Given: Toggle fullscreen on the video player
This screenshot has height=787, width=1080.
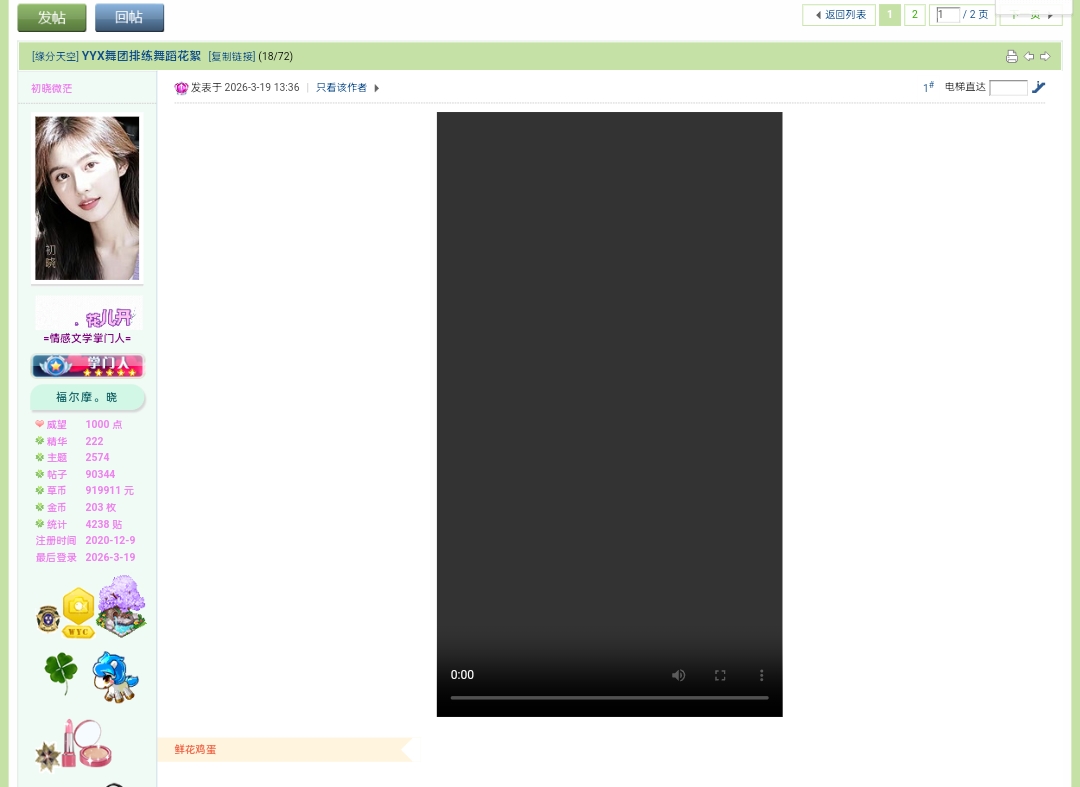Looking at the screenshot, I should 720,675.
